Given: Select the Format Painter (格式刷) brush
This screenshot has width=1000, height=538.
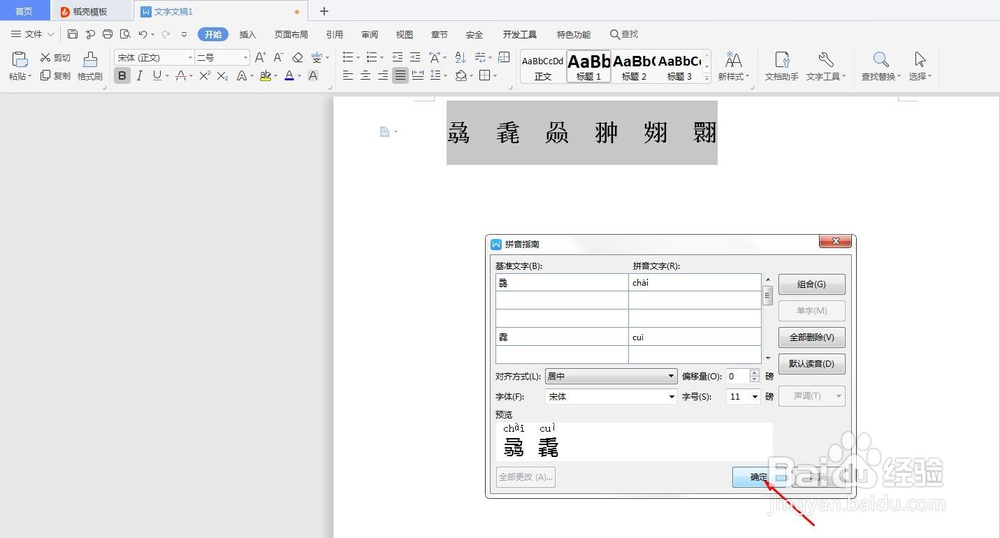Looking at the screenshot, I should [90, 66].
